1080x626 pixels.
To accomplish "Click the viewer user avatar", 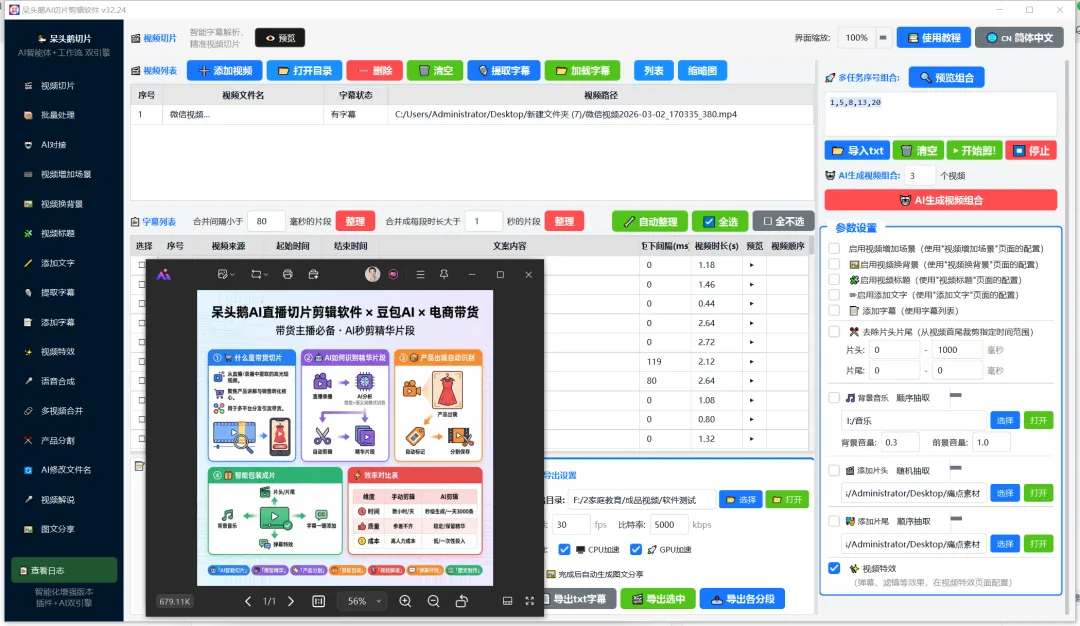I will (x=373, y=274).
